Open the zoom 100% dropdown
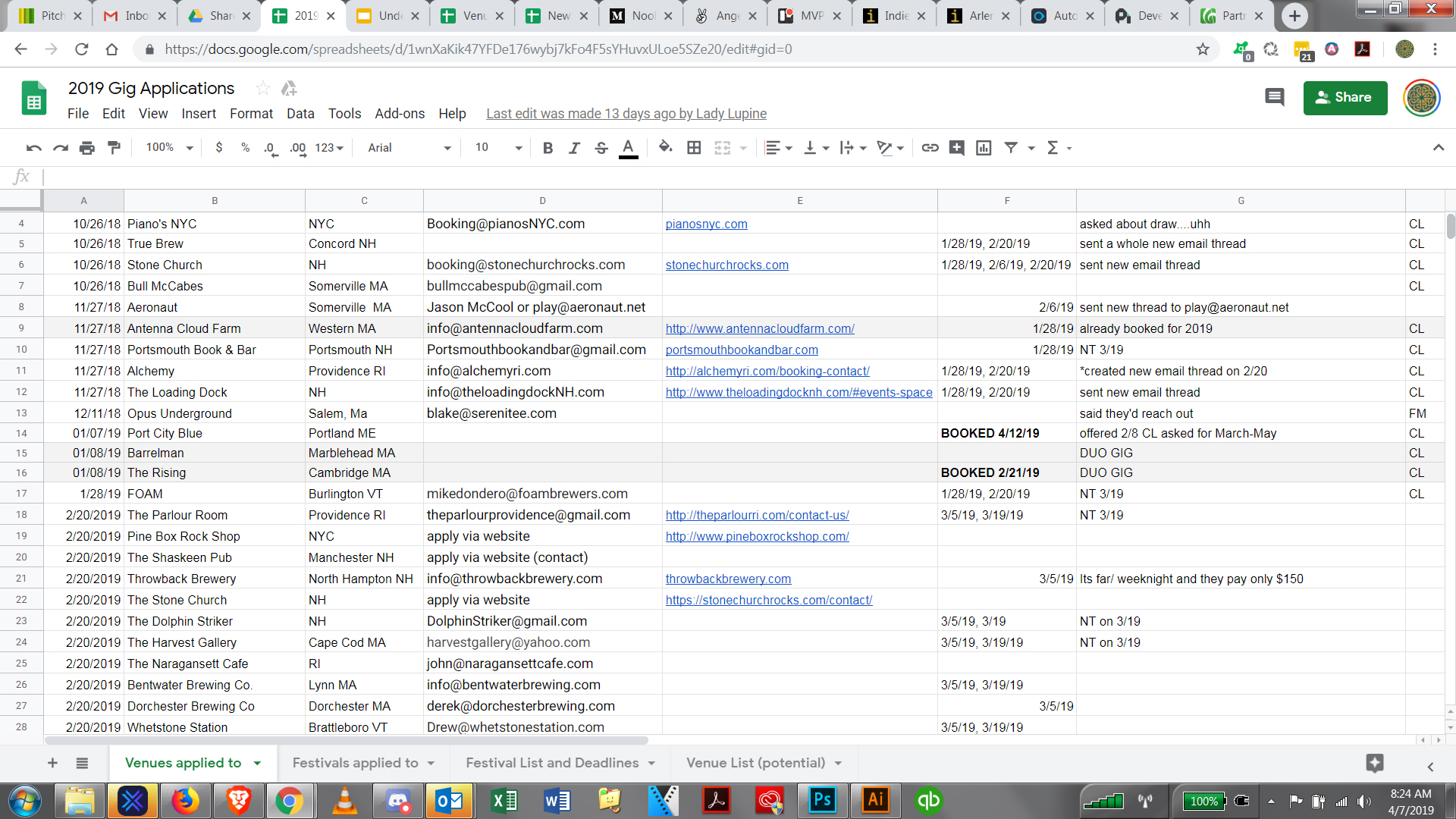1456x819 pixels. (x=169, y=148)
